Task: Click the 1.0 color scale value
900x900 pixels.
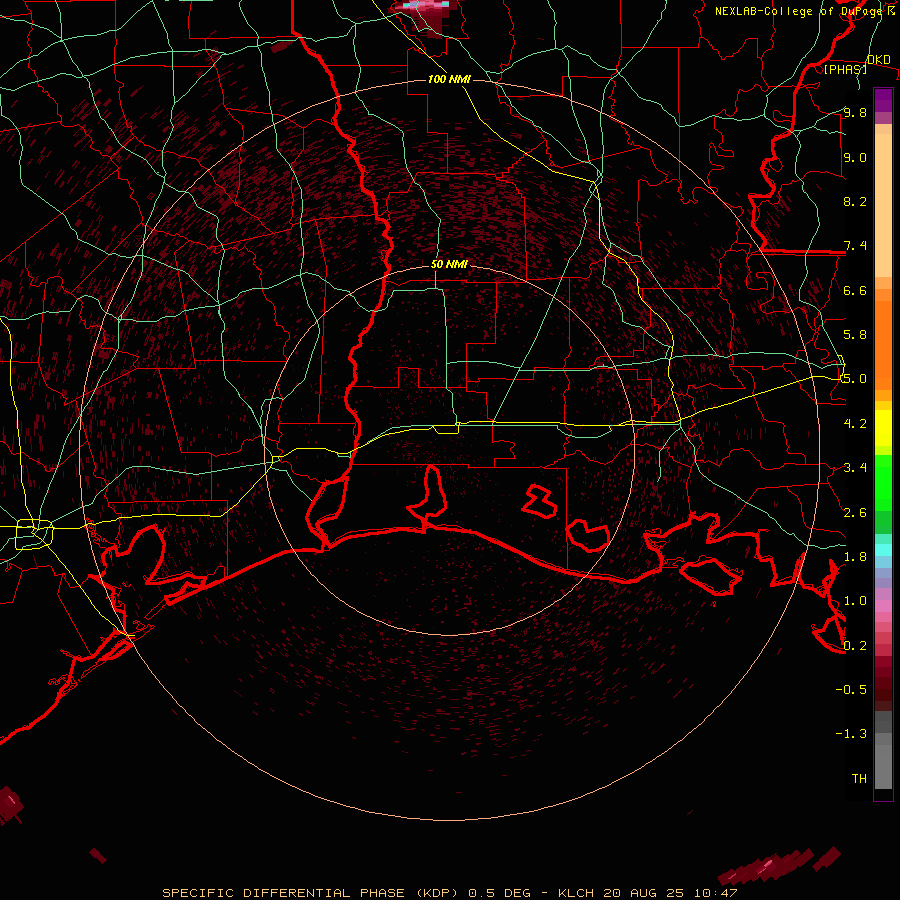Action: pos(855,601)
